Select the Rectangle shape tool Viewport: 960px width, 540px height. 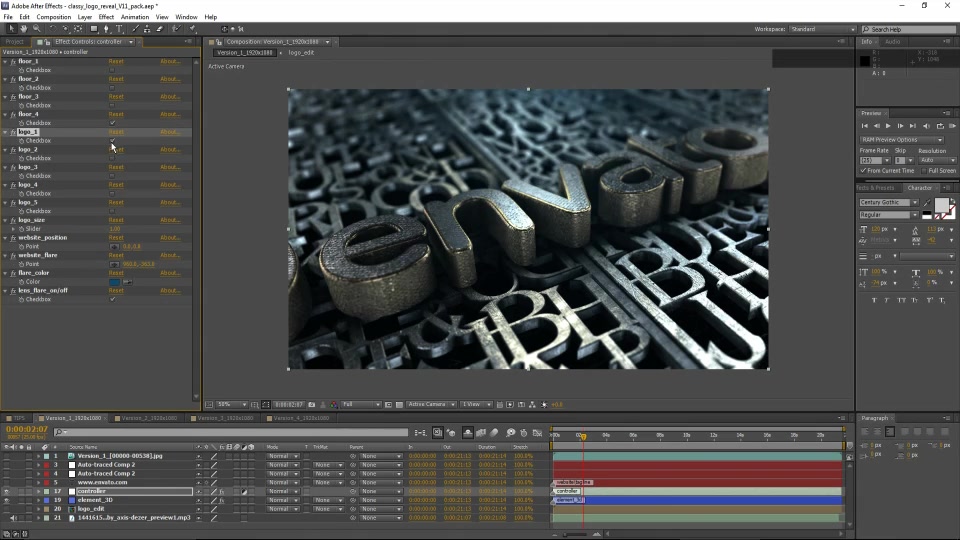click(x=94, y=29)
